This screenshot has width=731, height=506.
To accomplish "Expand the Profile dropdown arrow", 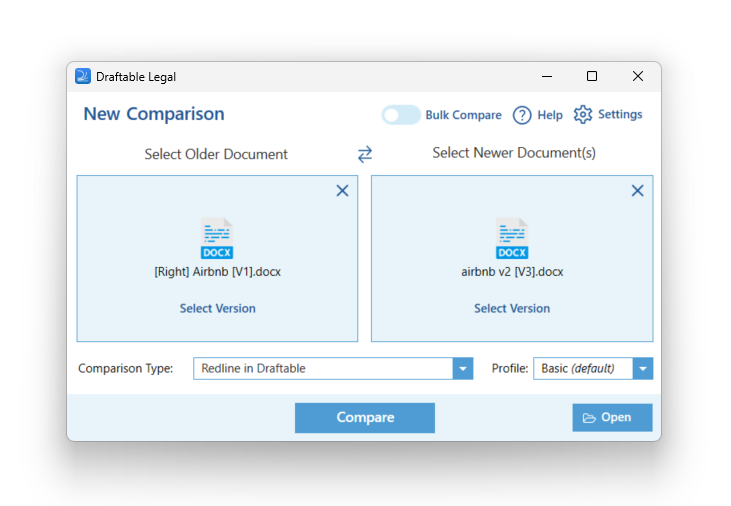I will coord(643,368).
